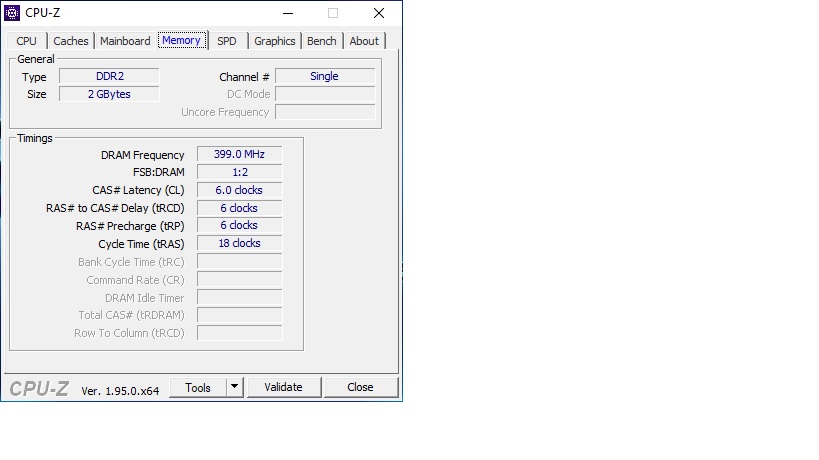Click the Validate button

(x=284, y=387)
